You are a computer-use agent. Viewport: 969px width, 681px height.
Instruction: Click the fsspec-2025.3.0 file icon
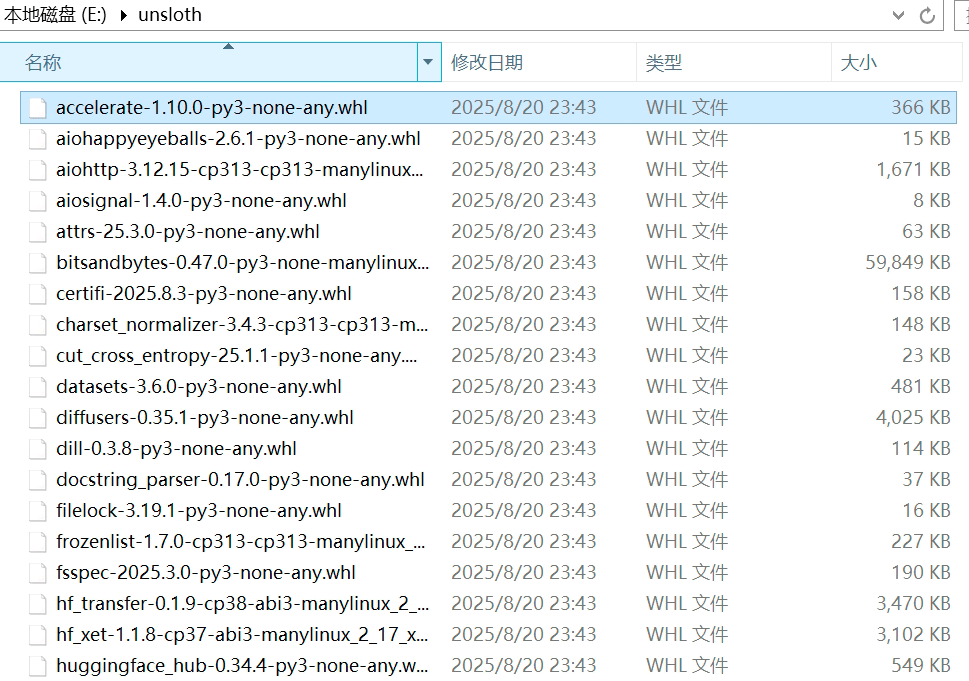tap(38, 573)
